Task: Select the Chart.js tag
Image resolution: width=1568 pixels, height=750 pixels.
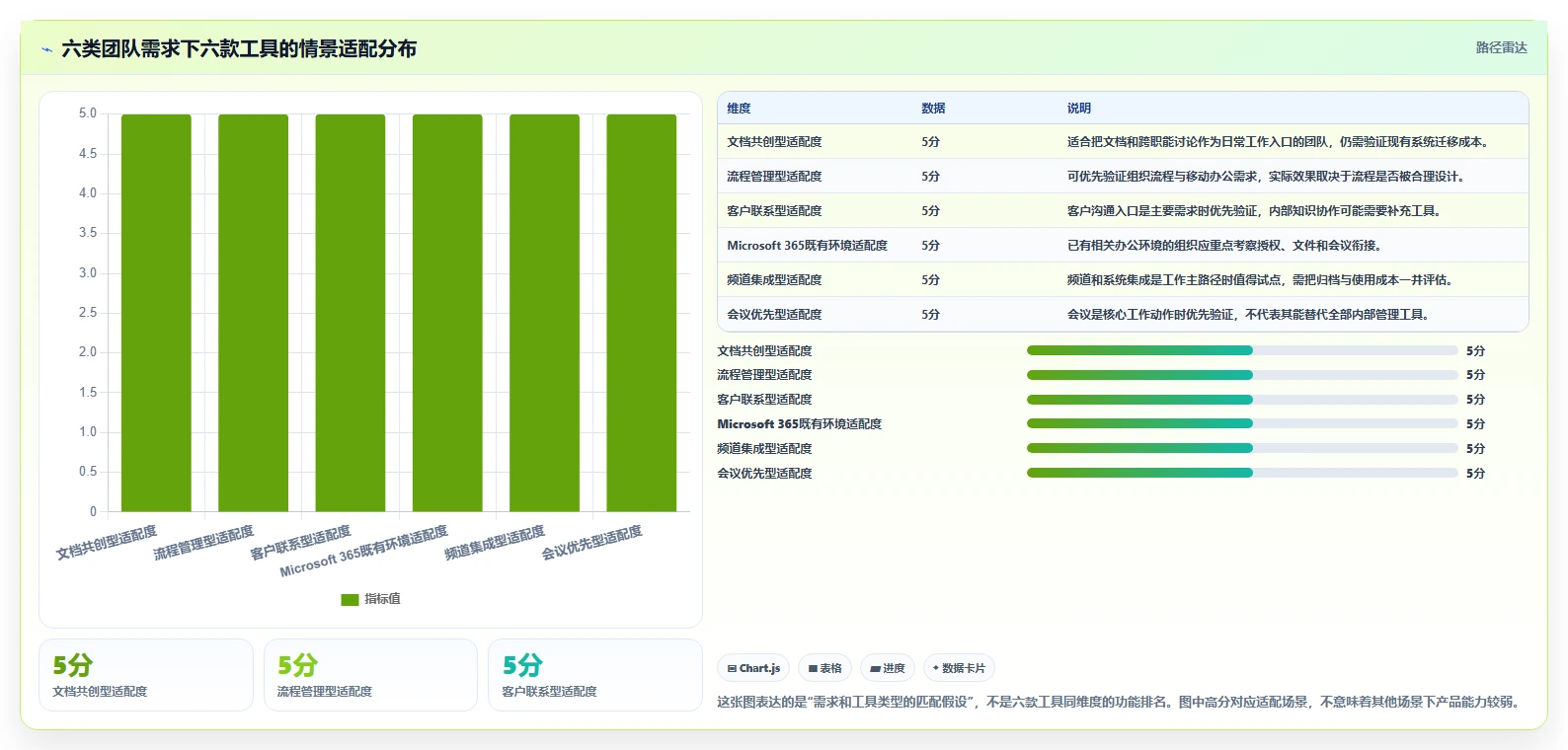Action: (753, 668)
